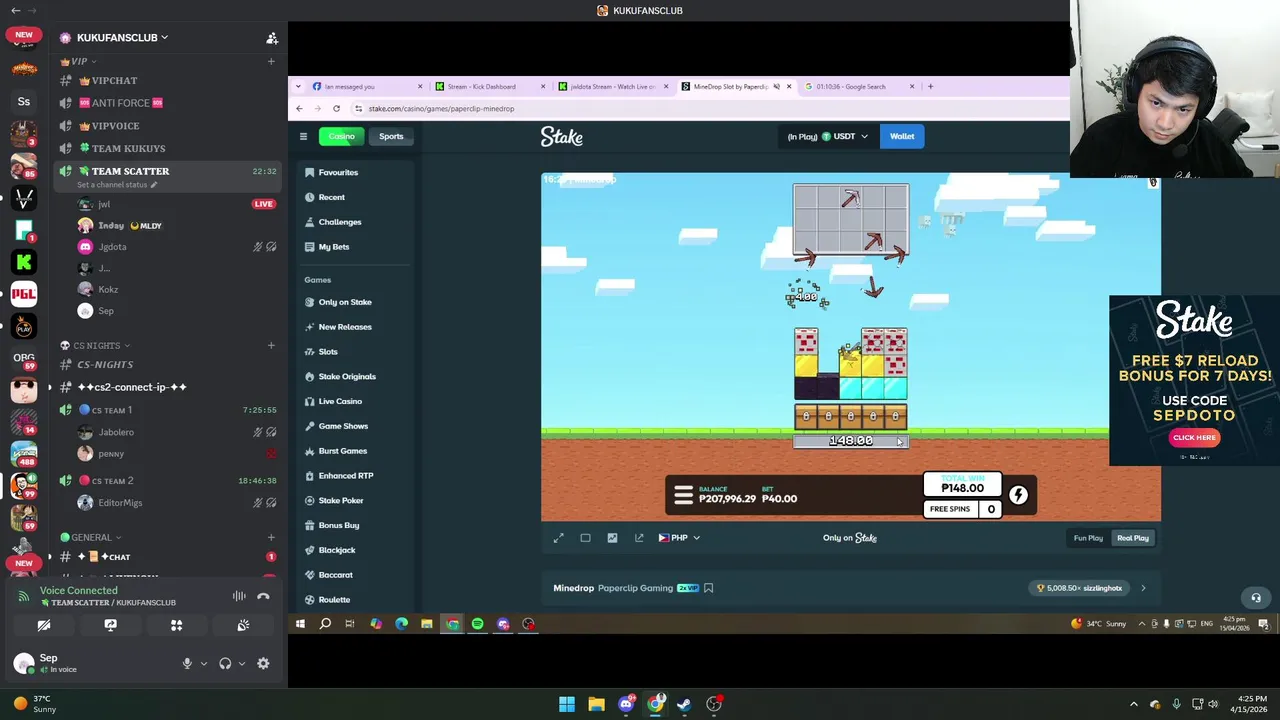Open a new browser tab
Image resolution: width=1280 pixels, height=720 pixels.
click(930, 87)
